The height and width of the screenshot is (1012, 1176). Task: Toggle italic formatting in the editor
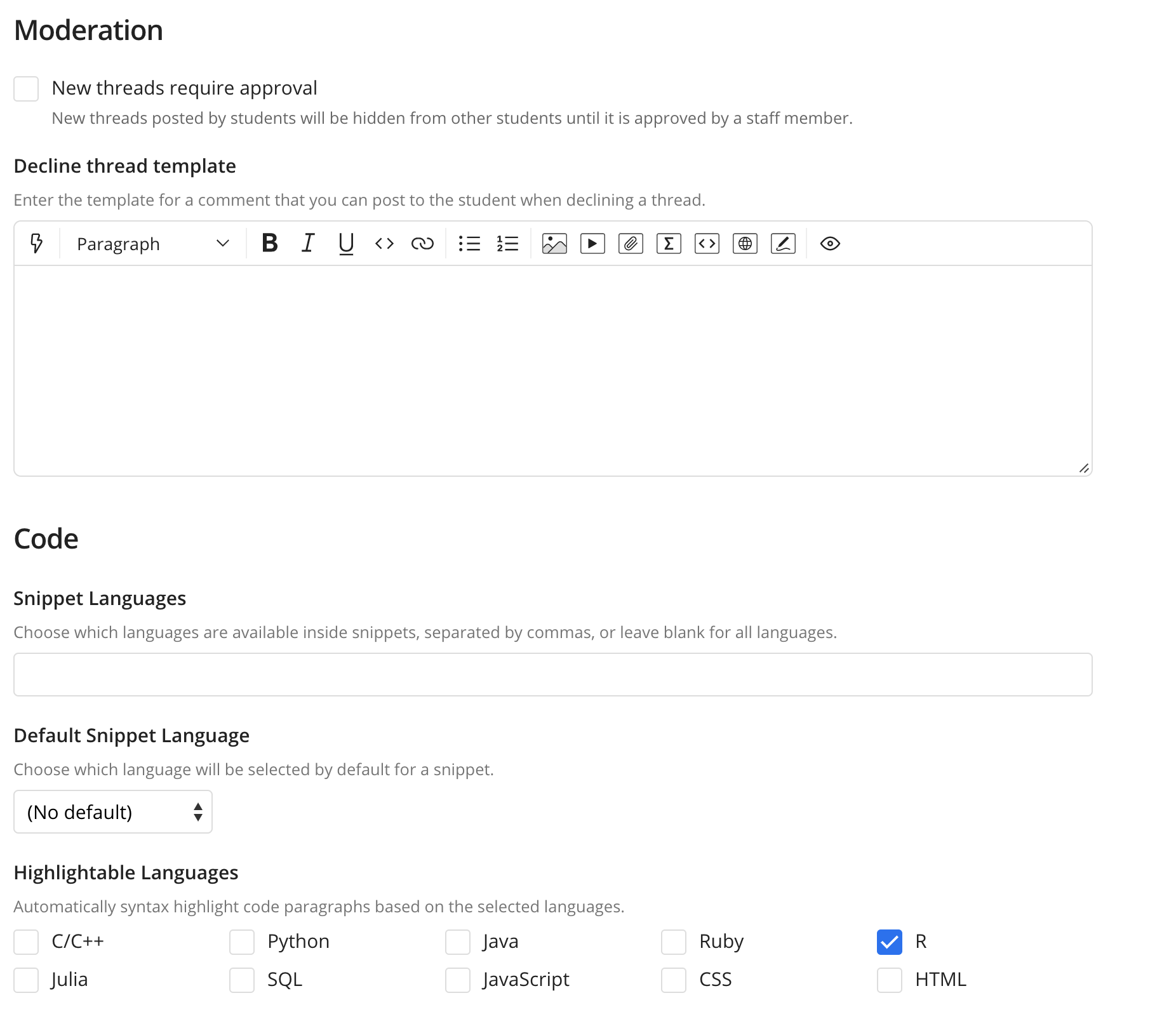(308, 244)
